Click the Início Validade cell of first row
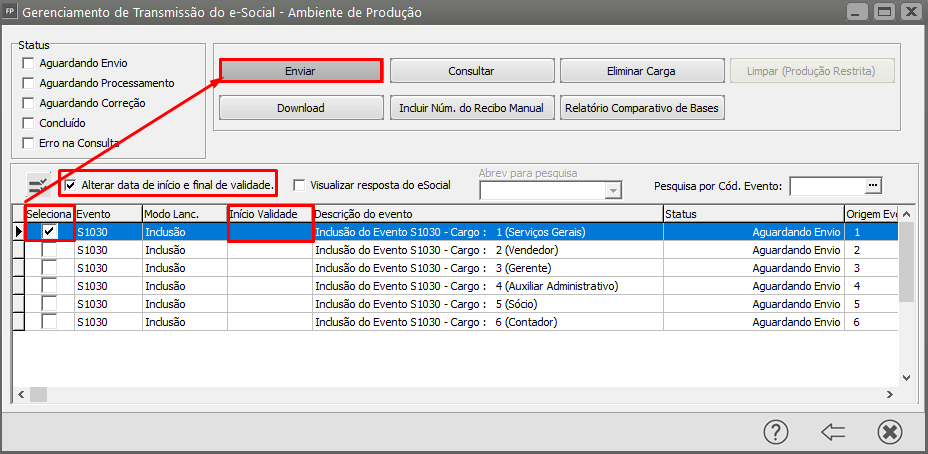 pyautogui.click(x=270, y=232)
